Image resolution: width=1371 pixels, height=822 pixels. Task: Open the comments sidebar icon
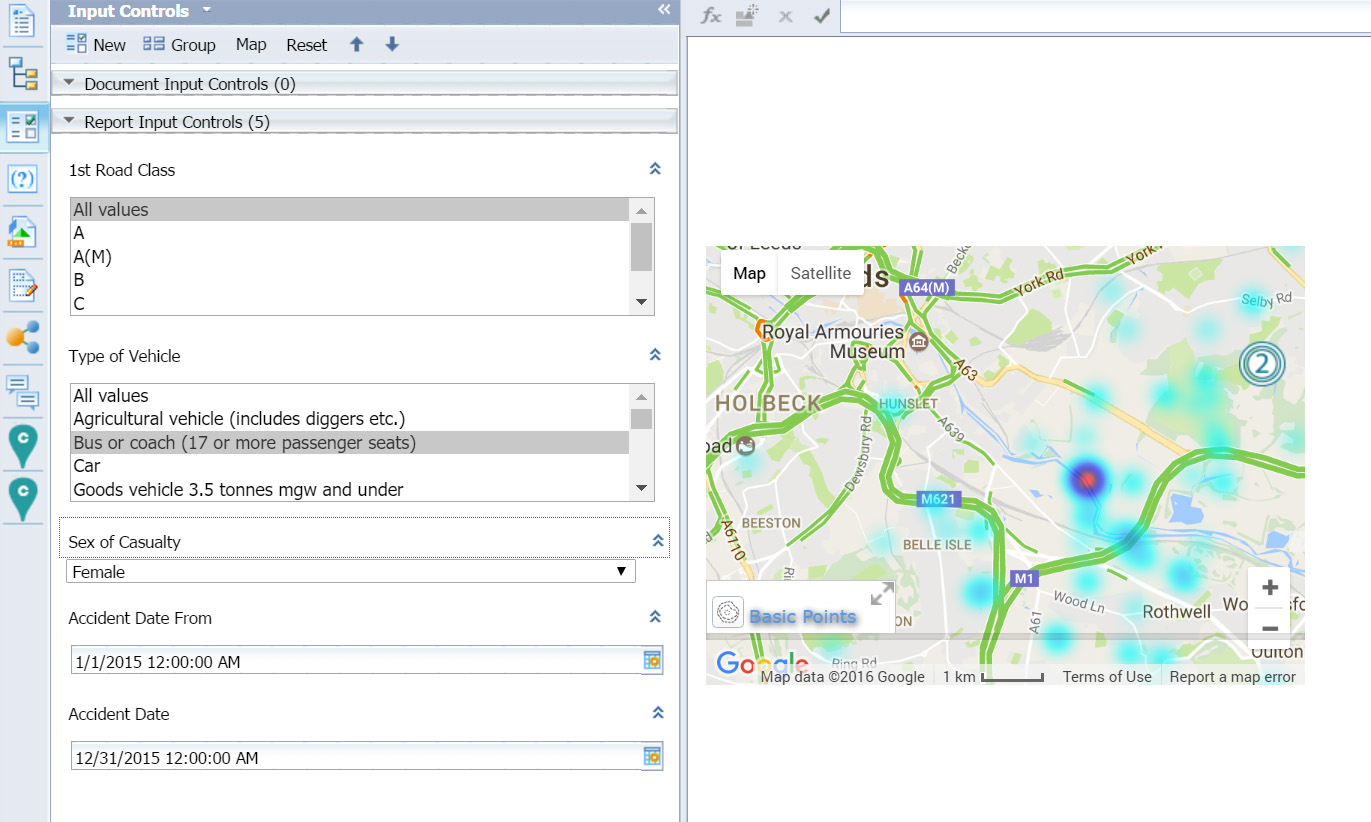pyautogui.click(x=22, y=391)
